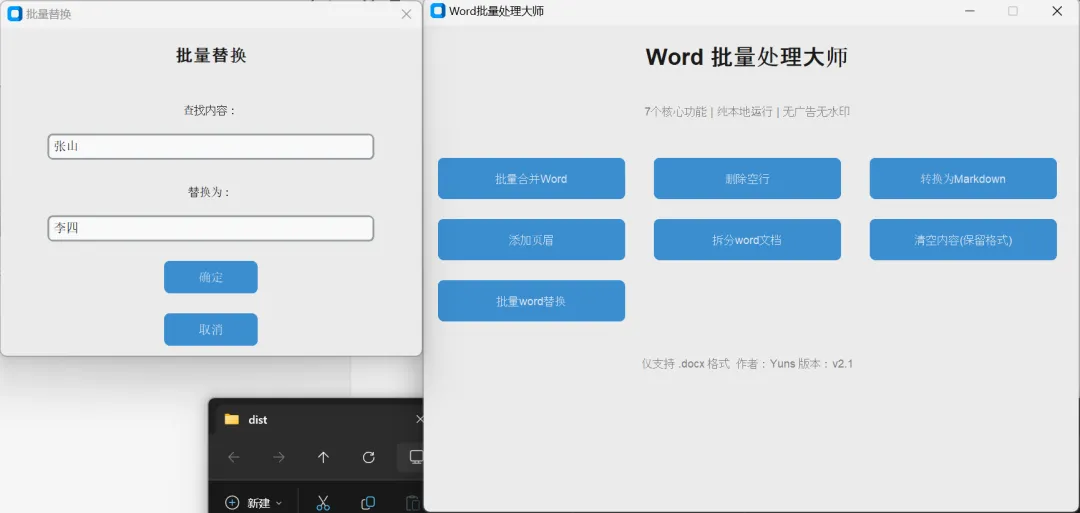Focus the 替换为 field containing 李四
The width and height of the screenshot is (1080, 513).
[211, 229]
